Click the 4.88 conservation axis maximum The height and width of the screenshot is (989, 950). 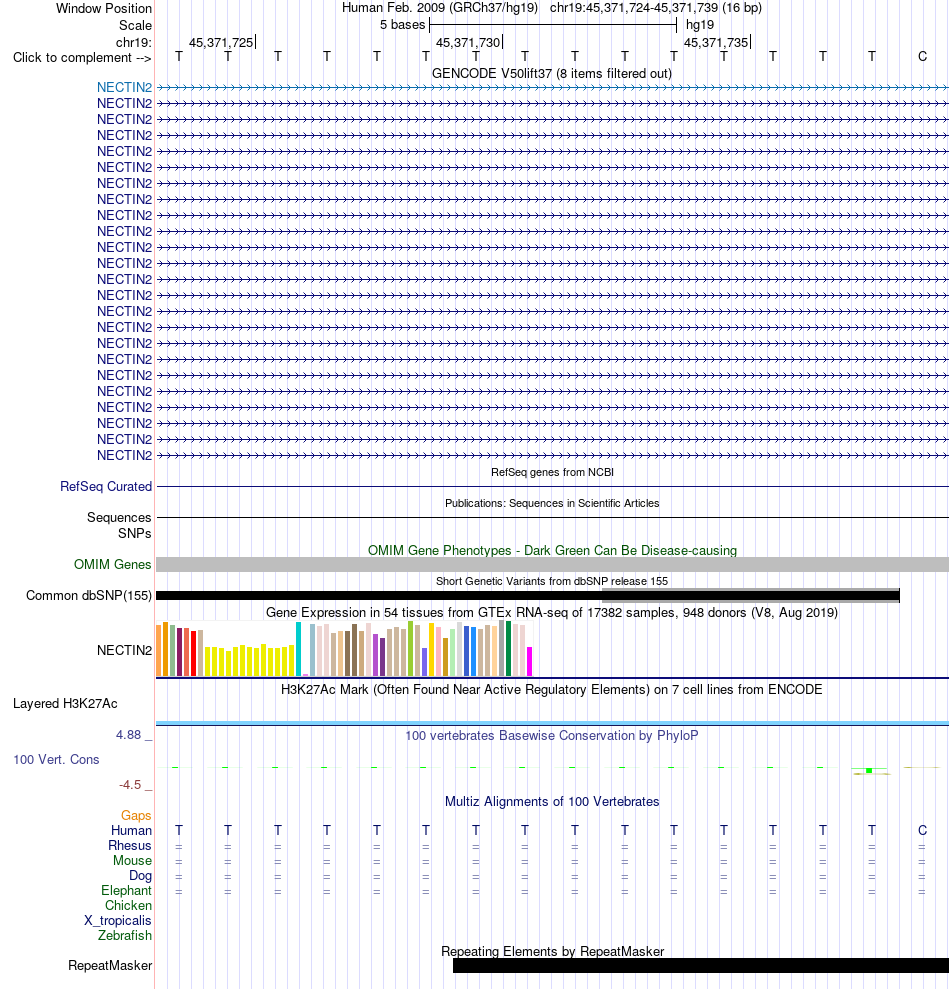point(129,735)
